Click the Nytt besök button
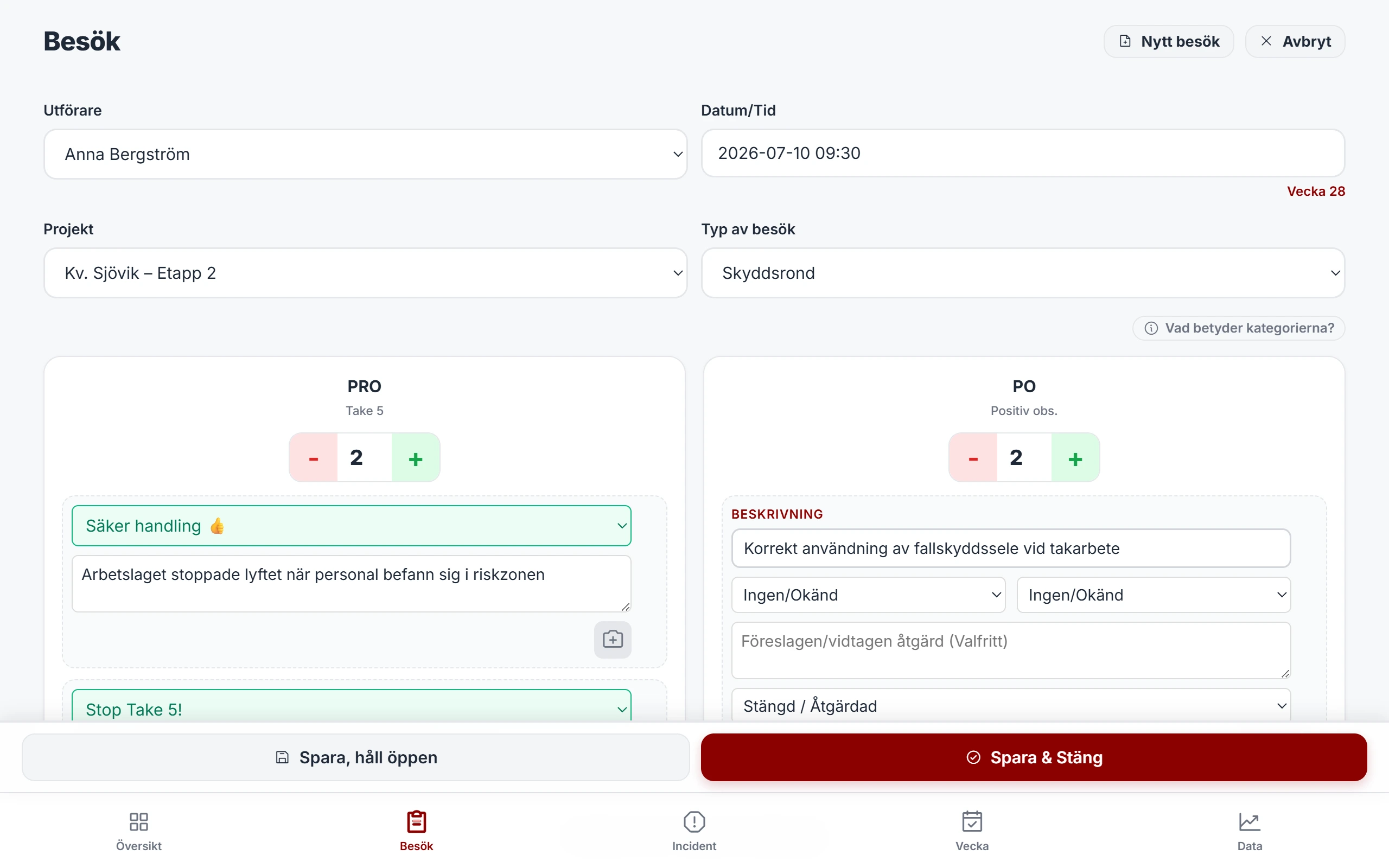 coord(1169,41)
